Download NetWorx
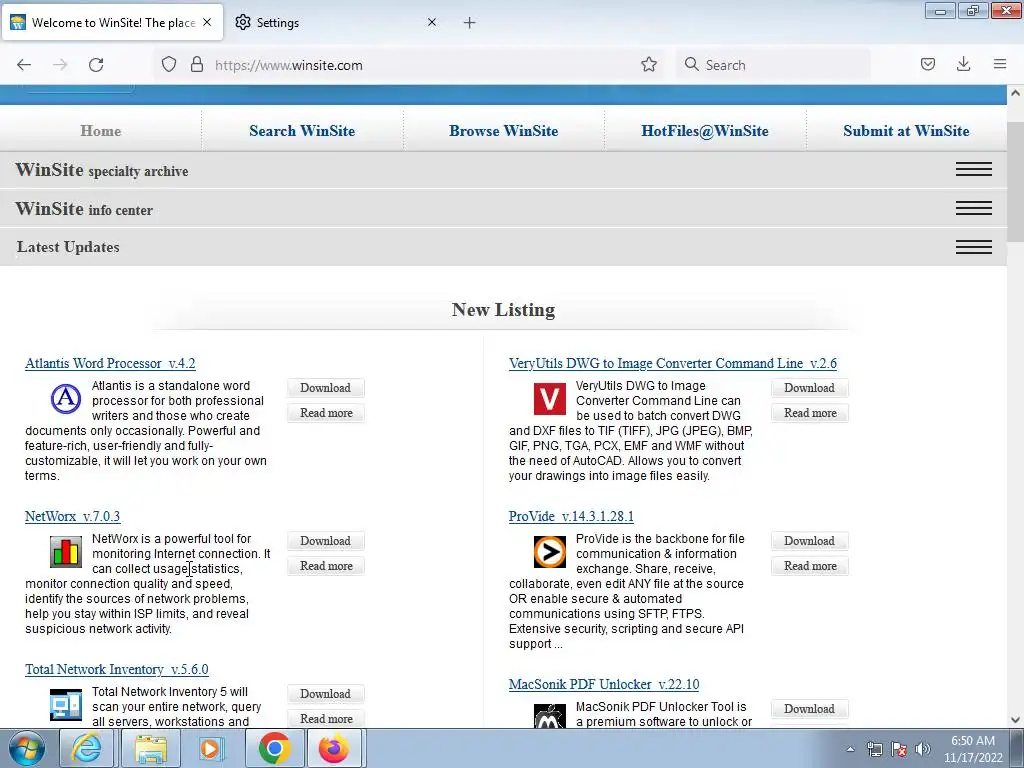The image size is (1024, 768). click(x=325, y=541)
